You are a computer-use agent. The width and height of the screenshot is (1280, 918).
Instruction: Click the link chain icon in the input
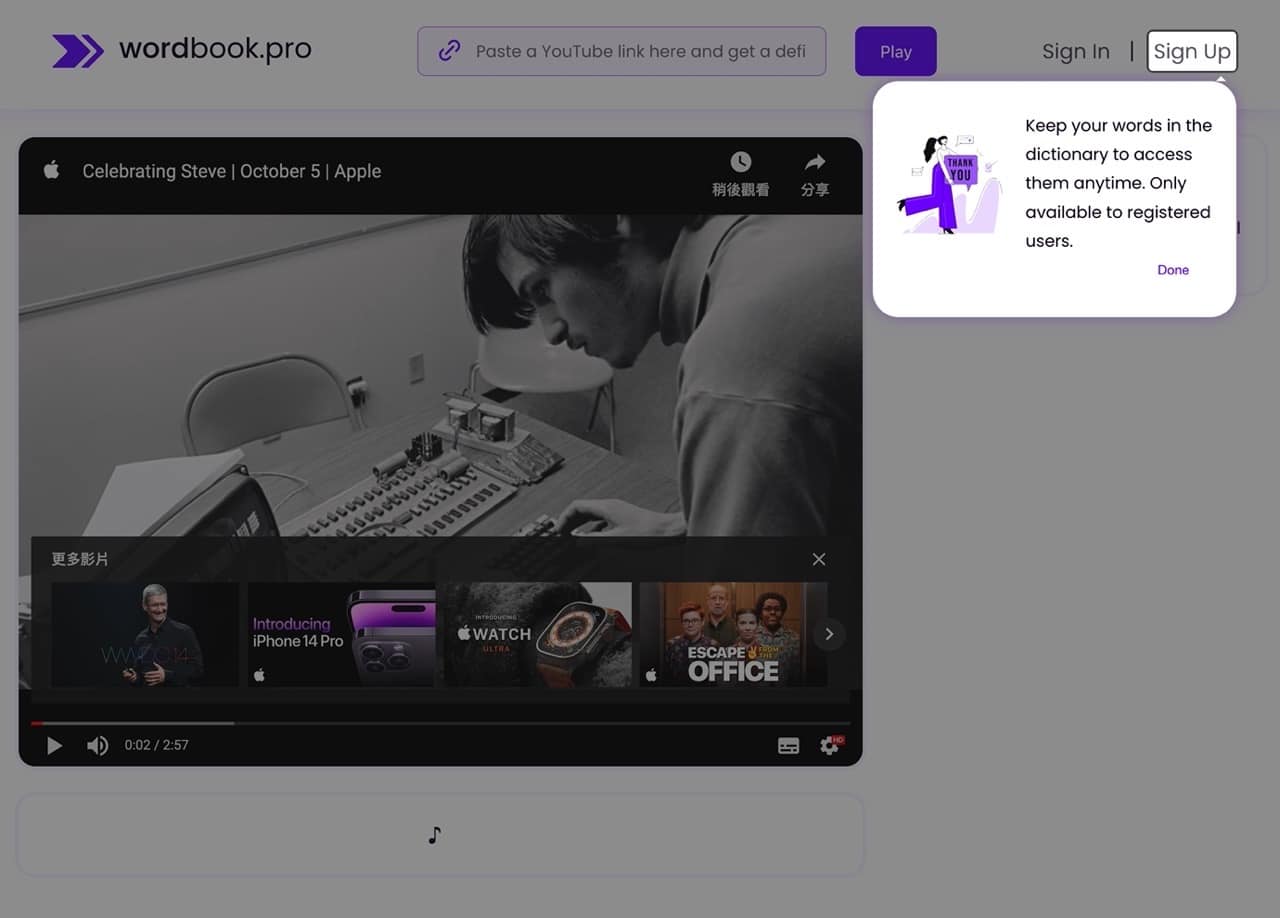450,51
